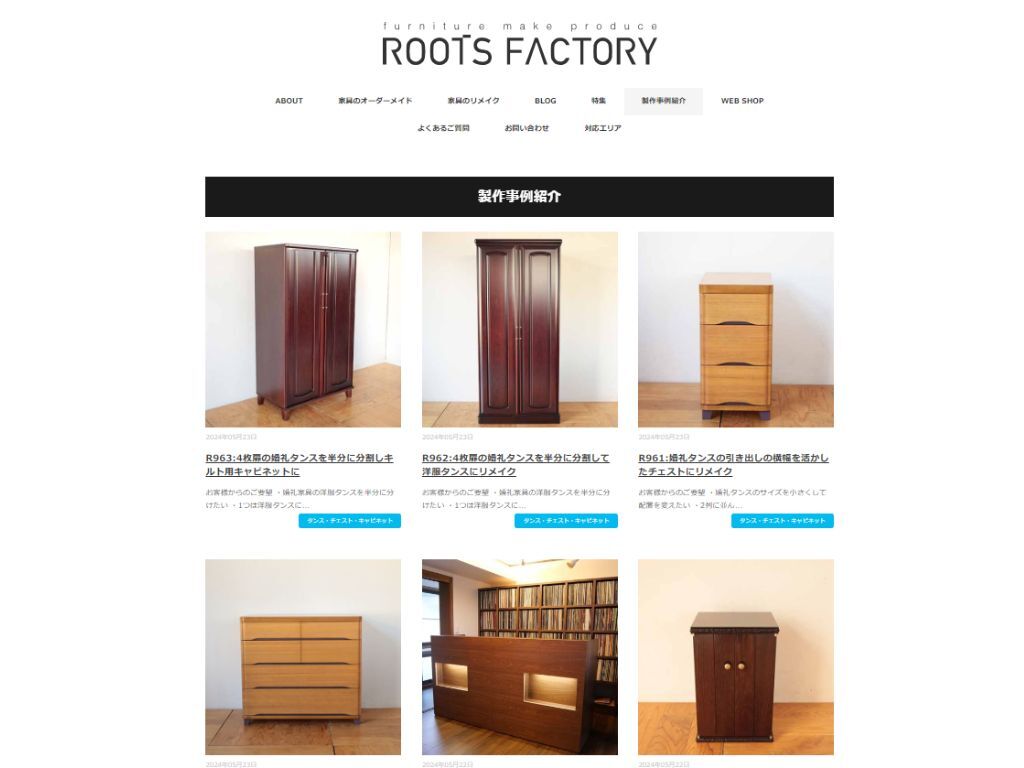The width and height of the screenshot is (1024, 768).
Task: Select category tag under R961 article
Action: coord(782,520)
